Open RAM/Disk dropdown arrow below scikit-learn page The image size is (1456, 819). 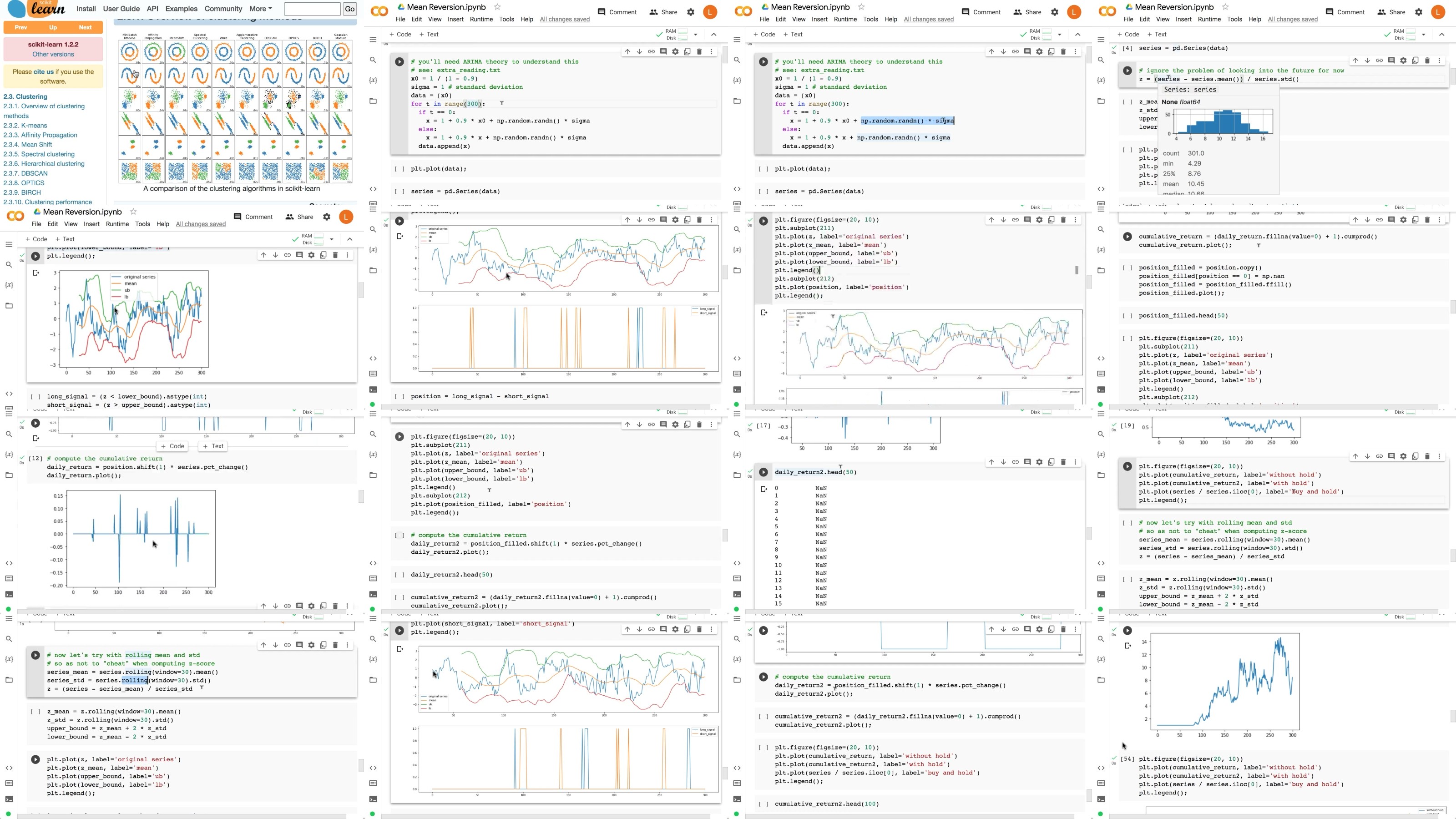pos(332,239)
